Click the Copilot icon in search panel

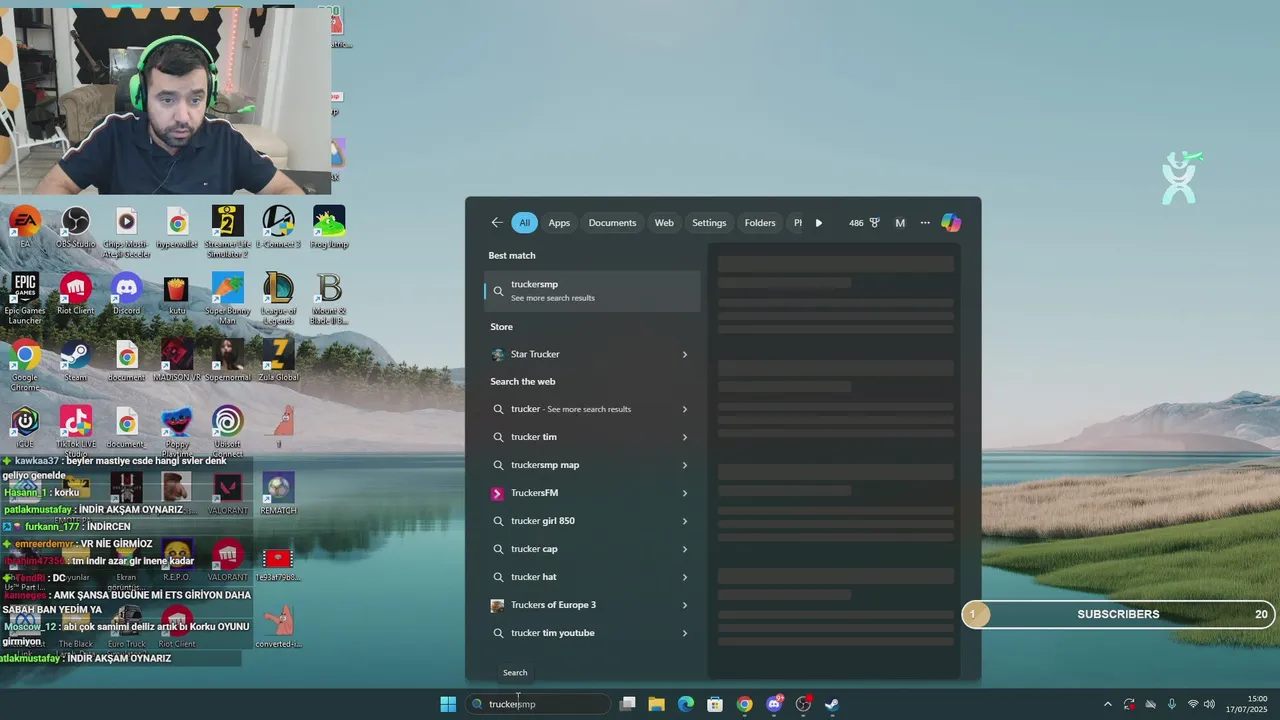[x=951, y=223]
